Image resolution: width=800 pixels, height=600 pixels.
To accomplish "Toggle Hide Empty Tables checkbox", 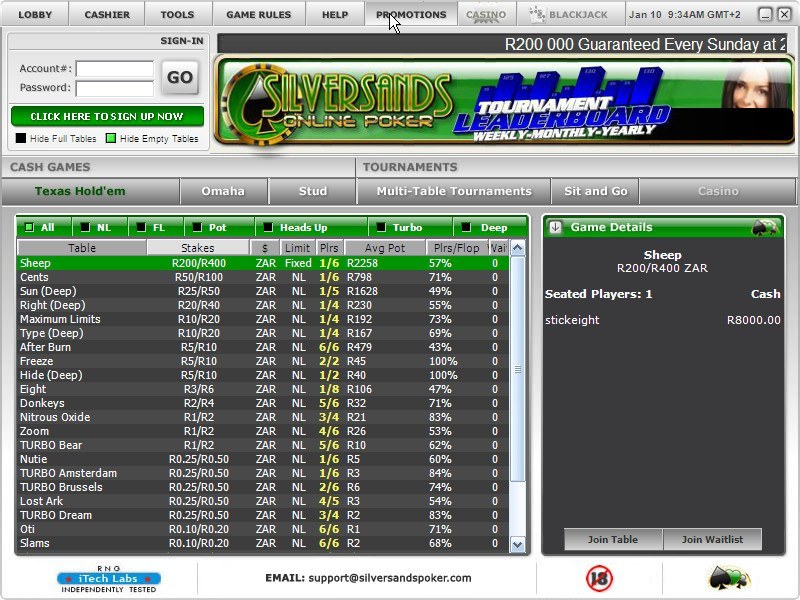I will [111, 139].
